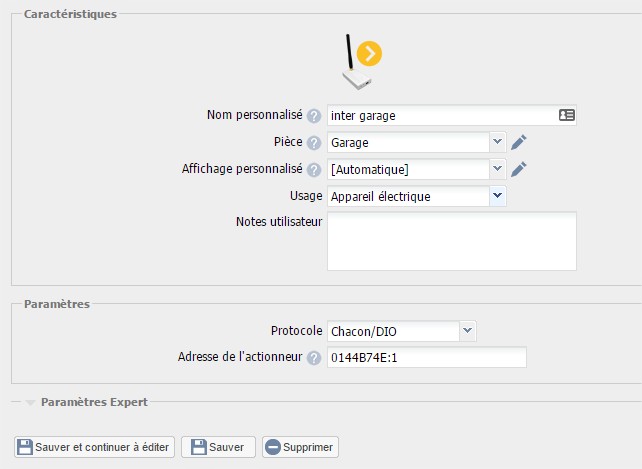
Task: Click the help icon beside Nom personnalisé
Action: 314,116
